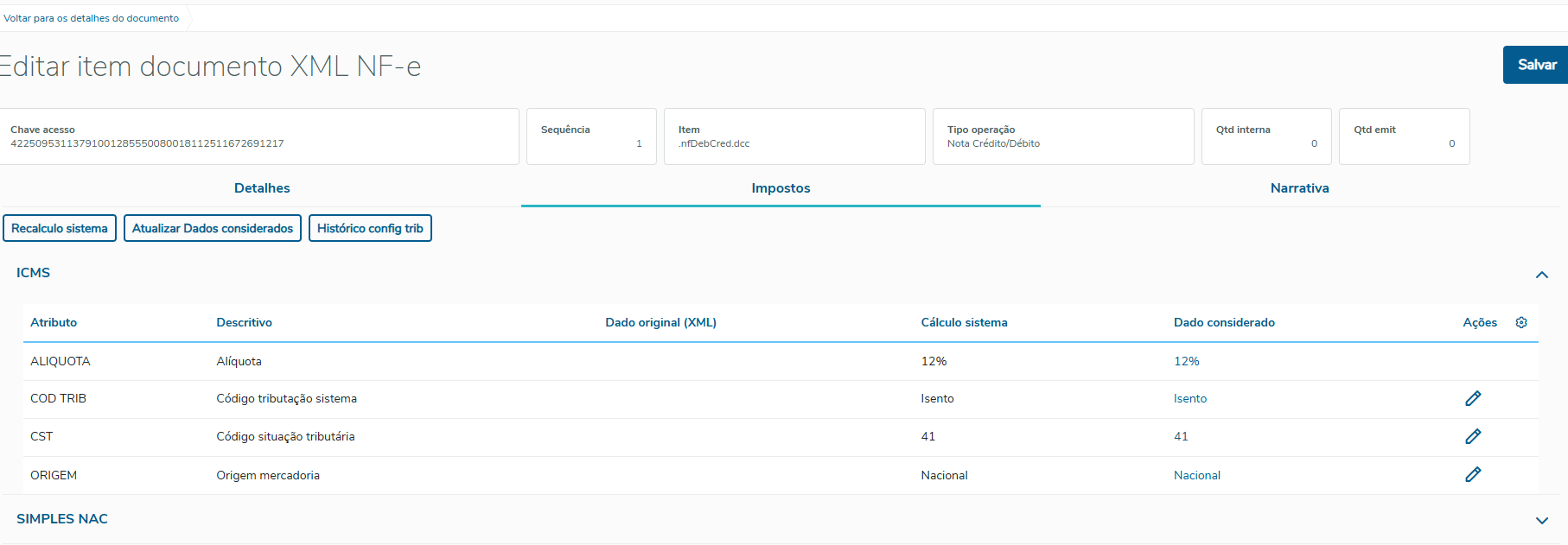The image size is (1568, 545).
Task: Click the Nacional dado considerado link
Action: pyautogui.click(x=1196, y=475)
